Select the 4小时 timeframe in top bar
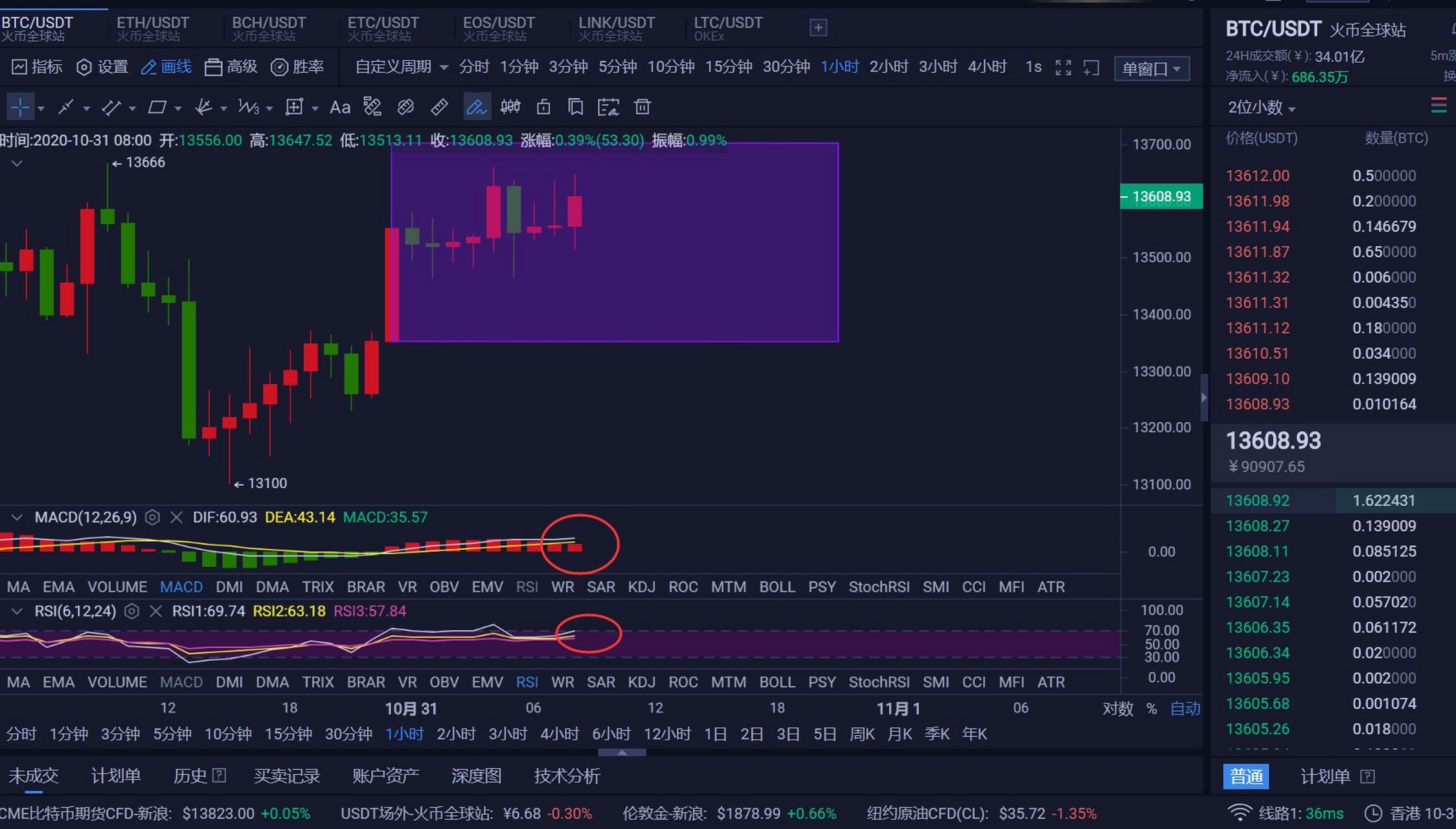The image size is (1456, 829). pyautogui.click(x=987, y=67)
